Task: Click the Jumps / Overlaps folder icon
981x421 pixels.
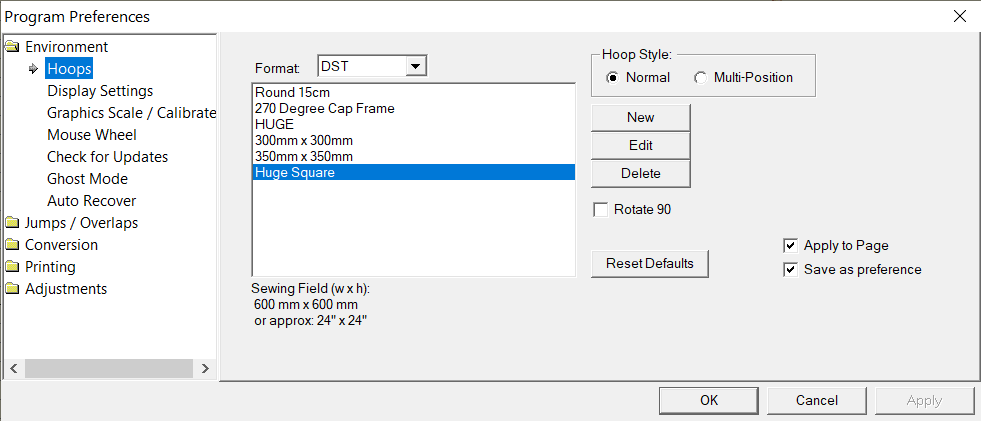Action: (13, 223)
